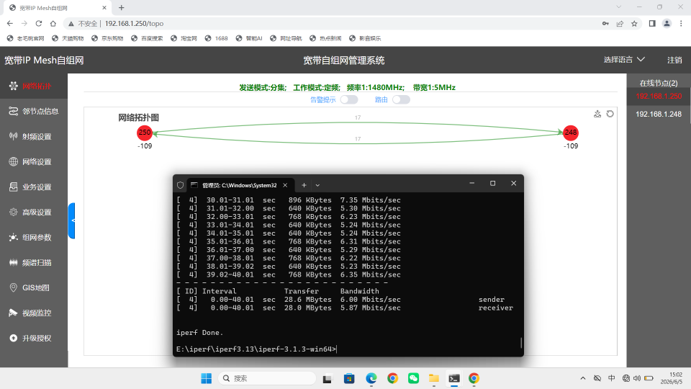This screenshot has width=691, height=389.
Task: Click the 频率1:1480MHz status text
Action: coord(375,87)
